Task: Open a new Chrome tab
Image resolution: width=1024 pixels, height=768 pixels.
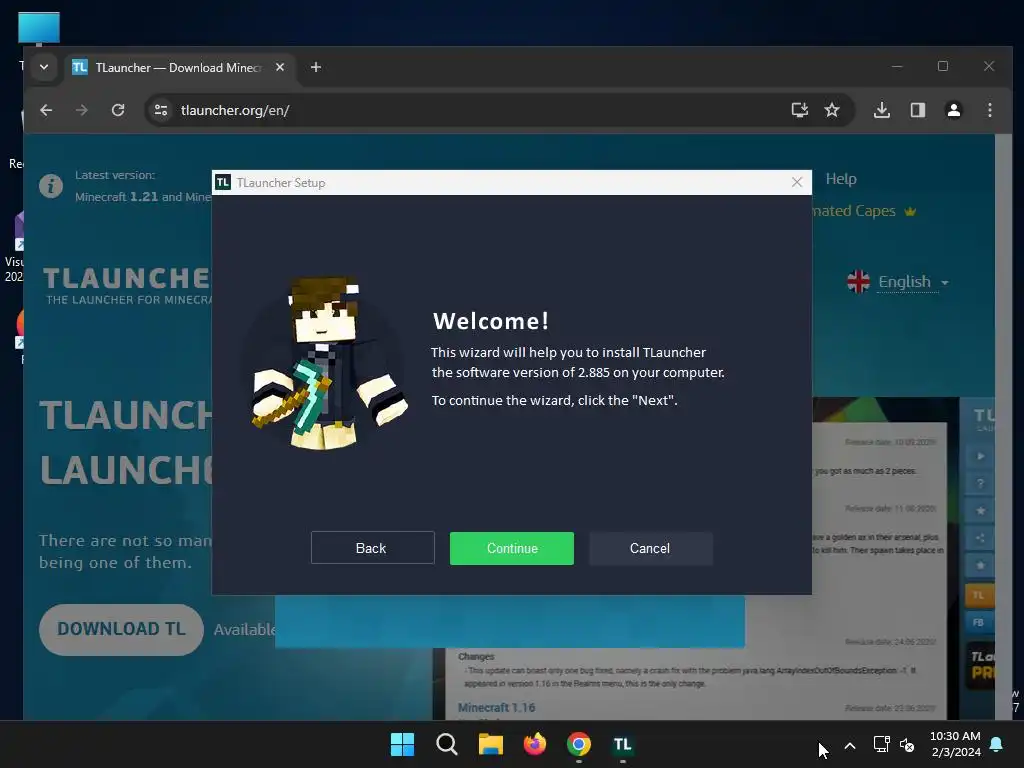Action: pyautogui.click(x=316, y=67)
